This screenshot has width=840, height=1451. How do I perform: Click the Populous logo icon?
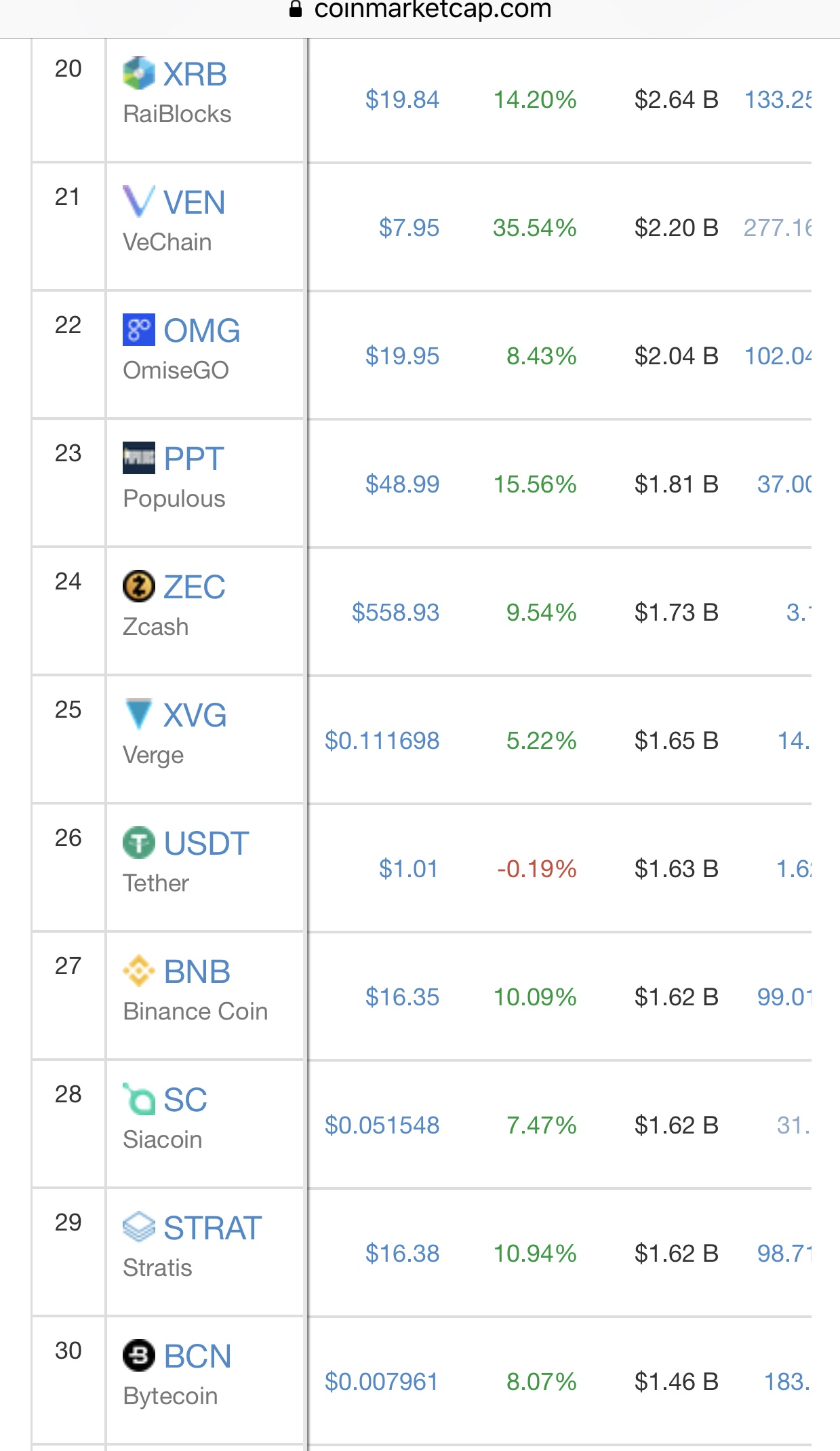(x=139, y=458)
